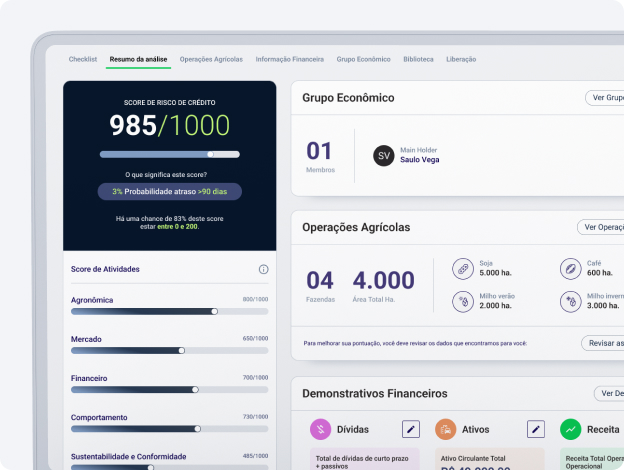Click the Café crop icon
Screen dimensions: 624x470
click(x=571, y=269)
